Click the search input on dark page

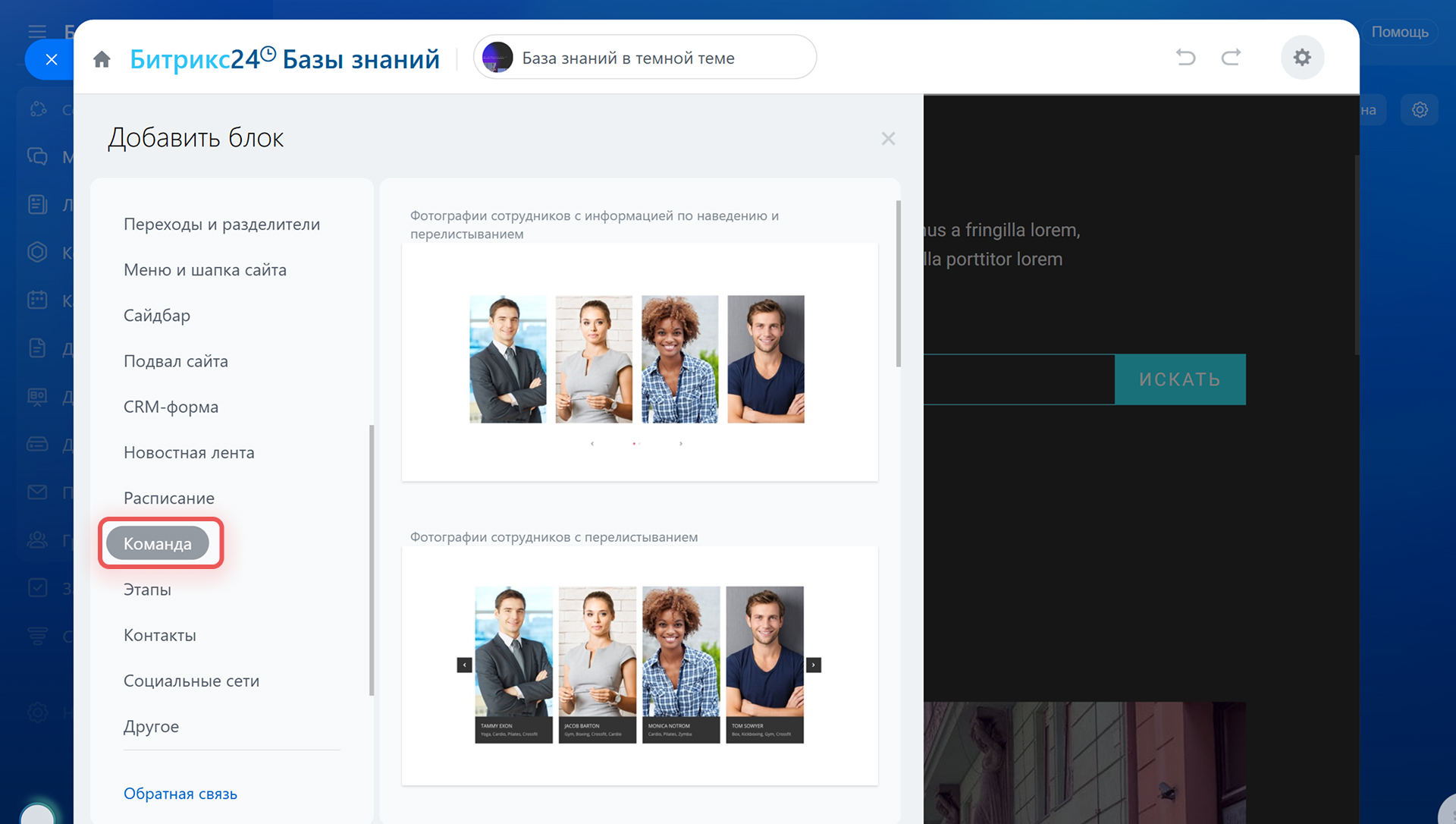click(1018, 379)
